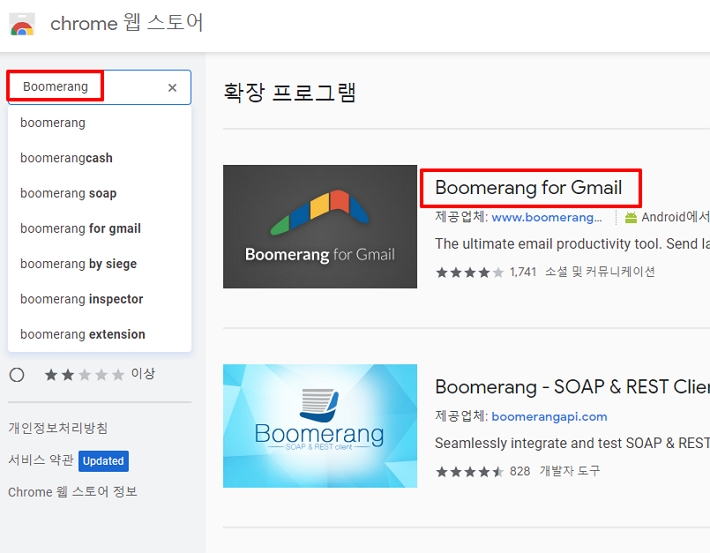Click the chrome 웹 스토어 header title
This screenshot has width=710, height=553.
pos(126,23)
